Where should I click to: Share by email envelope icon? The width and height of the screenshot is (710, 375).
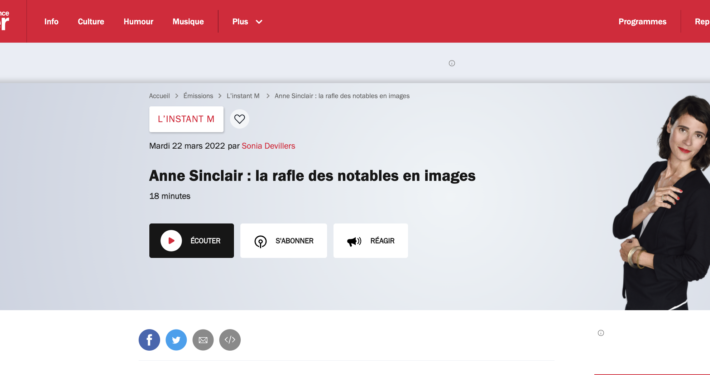point(203,340)
